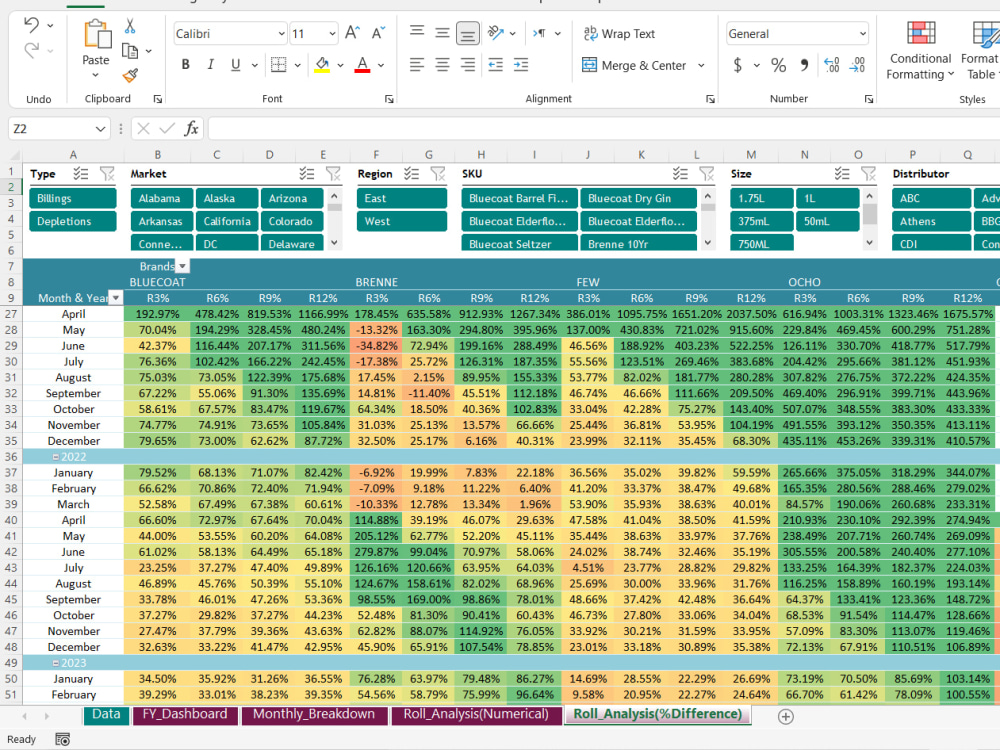Click the Orientation text angle icon
Screen dimensions: 1000x750
click(496, 33)
